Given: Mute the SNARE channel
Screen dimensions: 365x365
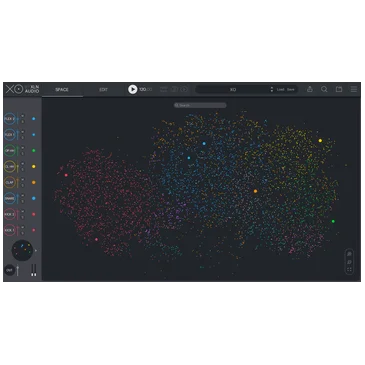Looking at the screenshot, I should (23, 195).
